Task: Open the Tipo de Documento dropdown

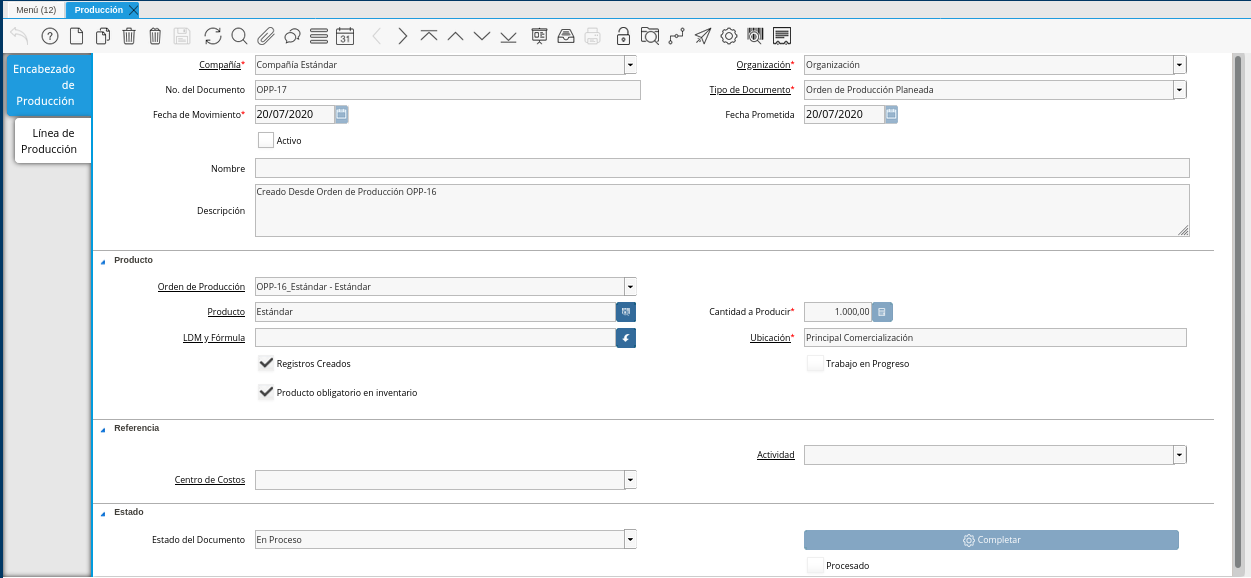Action: tap(1180, 90)
